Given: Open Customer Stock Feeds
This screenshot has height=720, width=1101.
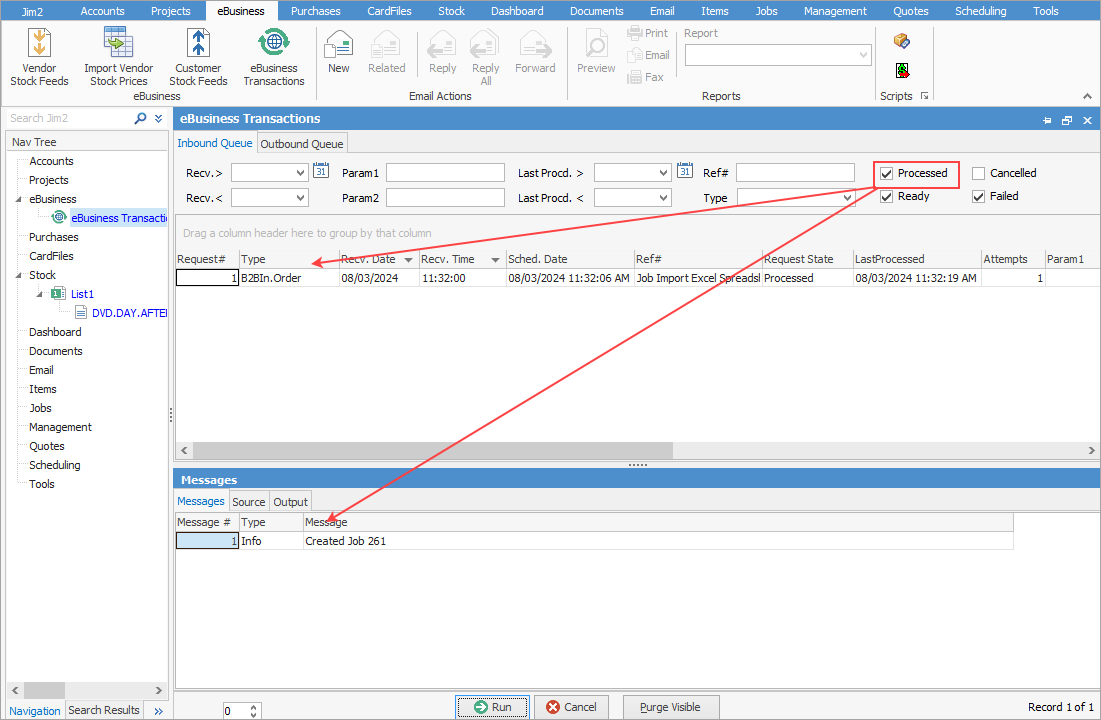Looking at the screenshot, I should pyautogui.click(x=198, y=57).
